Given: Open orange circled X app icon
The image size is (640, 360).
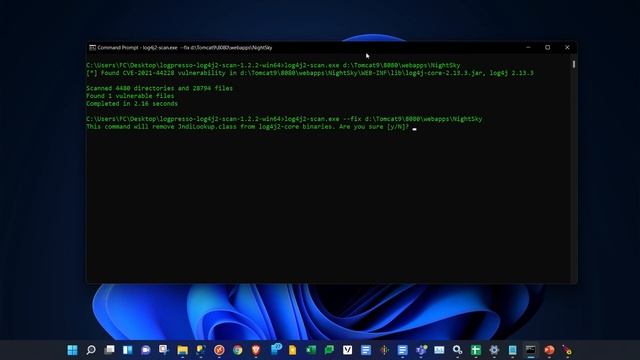Looking at the screenshot, I should tap(219, 350).
